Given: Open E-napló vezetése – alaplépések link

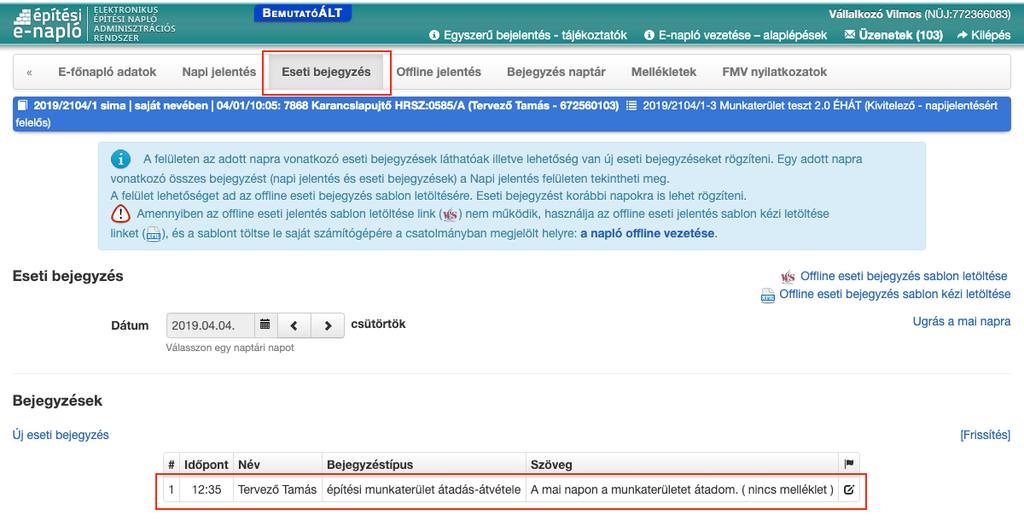Looking at the screenshot, I should 743,35.
